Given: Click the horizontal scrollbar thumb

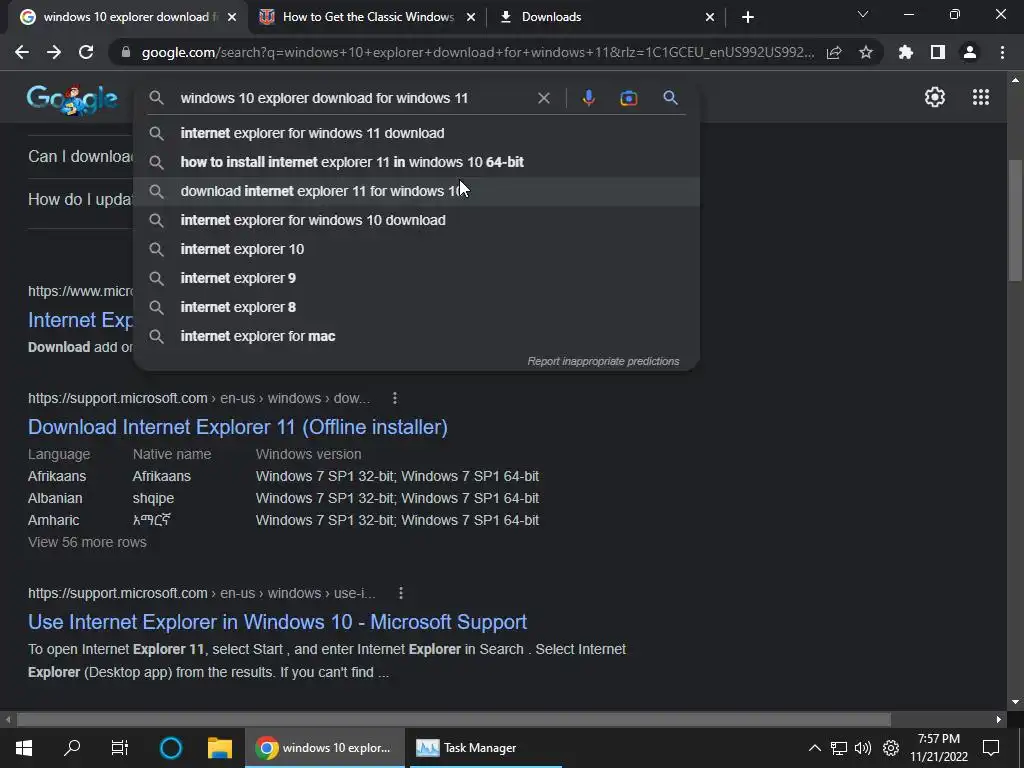Looking at the screenshot, I should coord(454,720).
